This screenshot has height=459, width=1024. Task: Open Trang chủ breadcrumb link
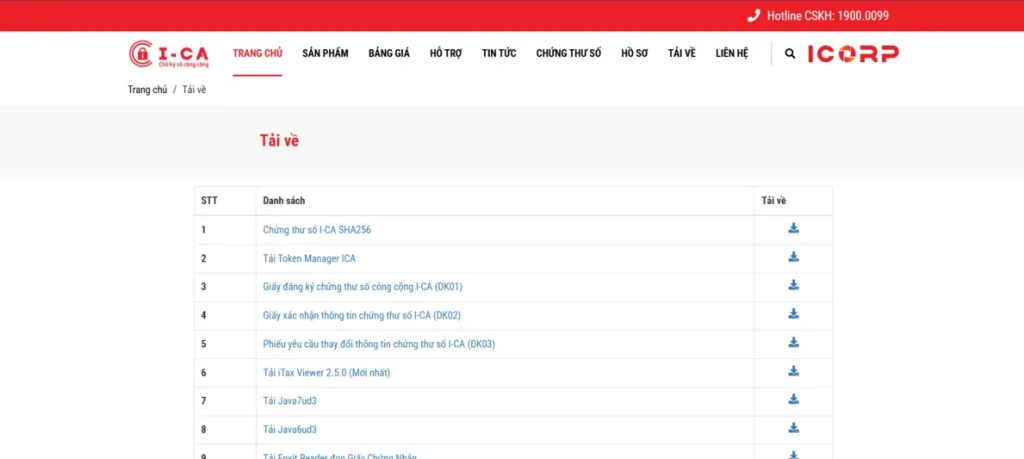(148, 89)
